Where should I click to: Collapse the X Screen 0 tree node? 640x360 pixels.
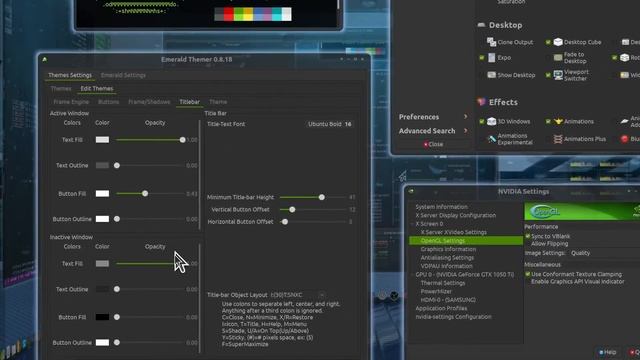tap(412, 224)
